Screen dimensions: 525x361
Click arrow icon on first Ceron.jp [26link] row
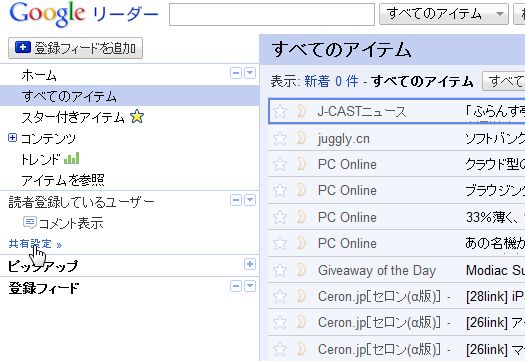pyautogui.click(x=302, y=322)
